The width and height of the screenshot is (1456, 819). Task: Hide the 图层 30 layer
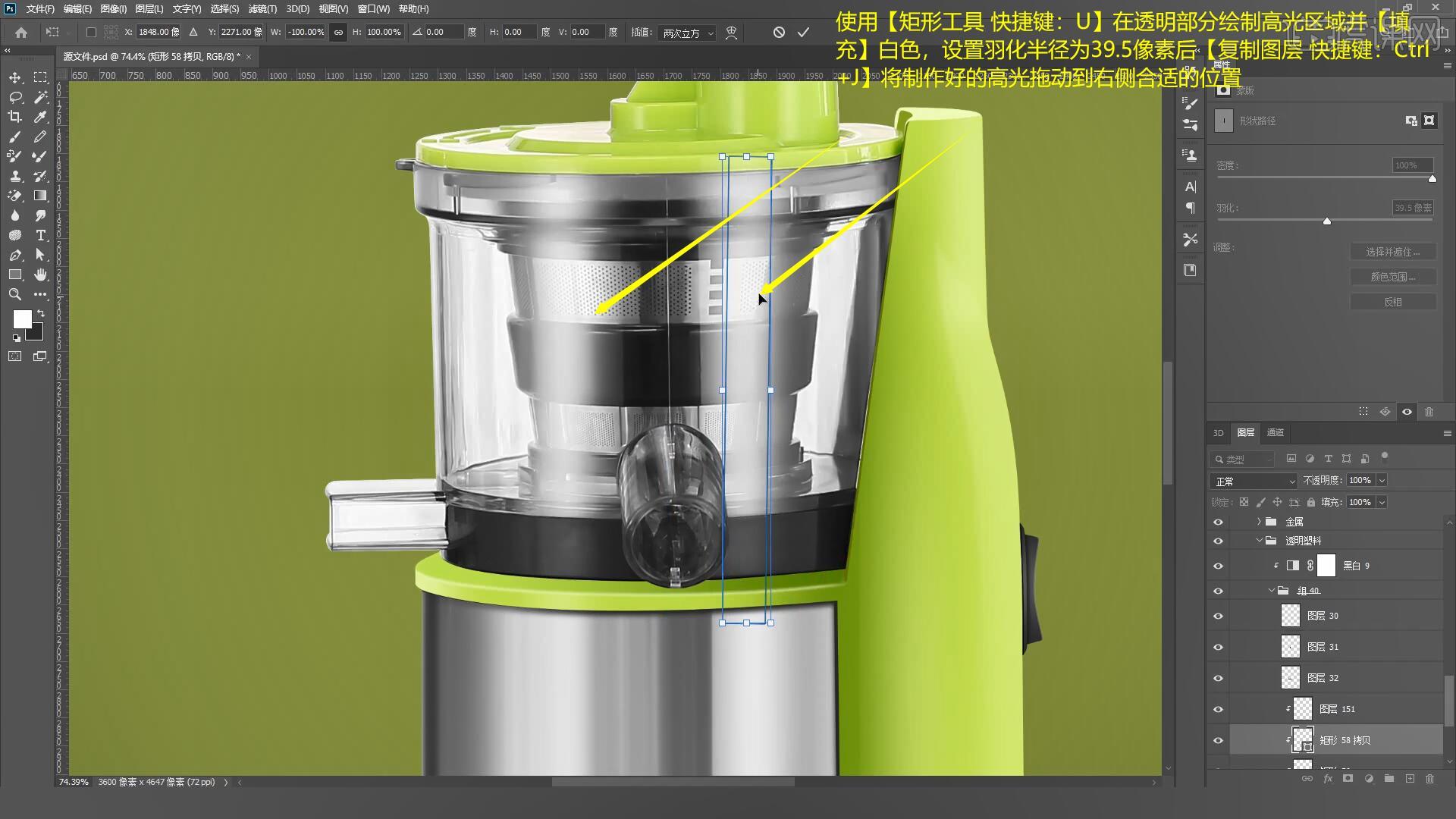point(1218,616)
